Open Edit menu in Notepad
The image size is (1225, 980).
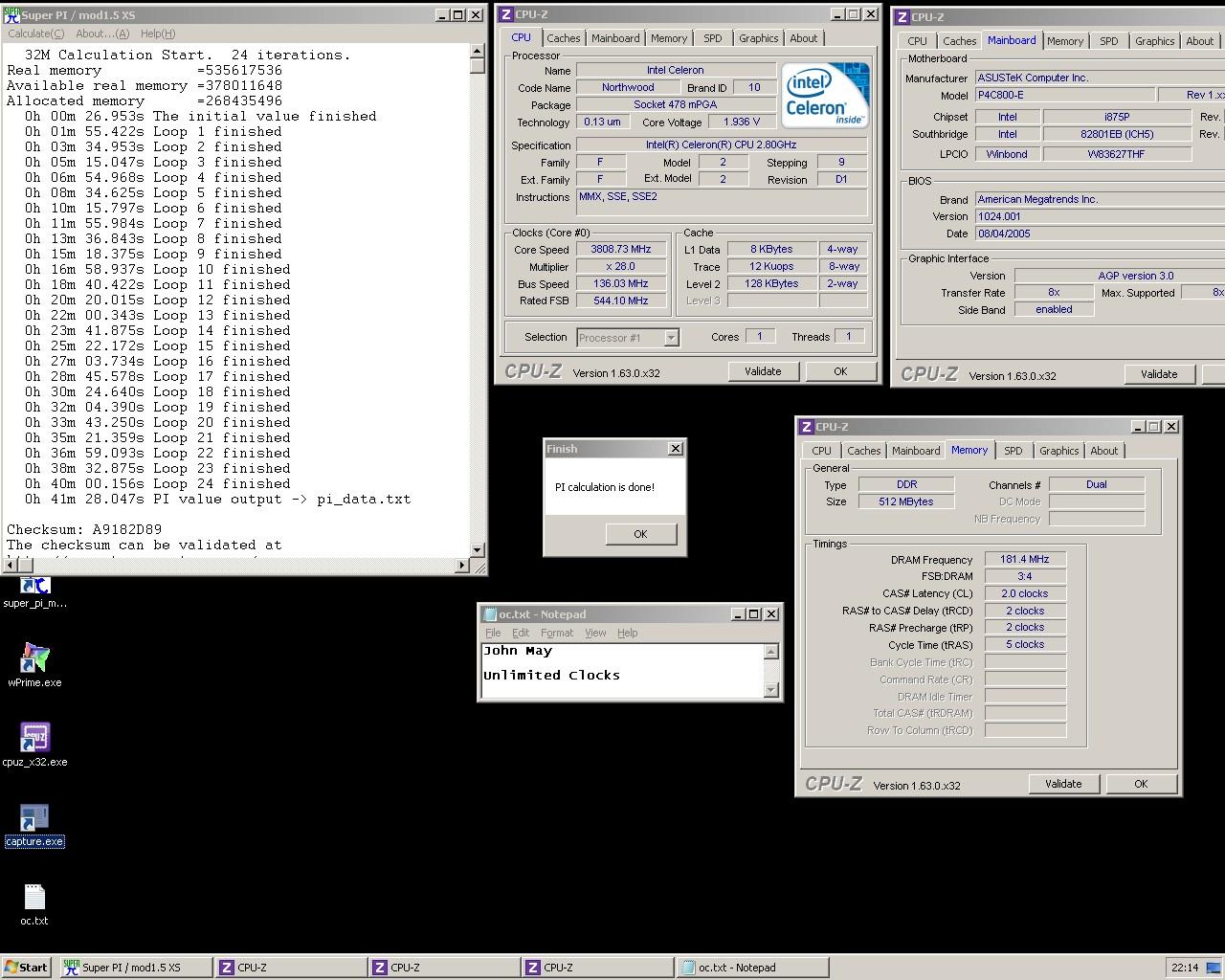pos(521,633)
